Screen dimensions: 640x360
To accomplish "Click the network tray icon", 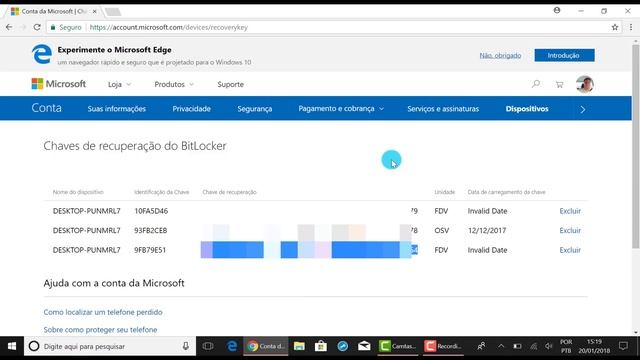I will [533, 347].
